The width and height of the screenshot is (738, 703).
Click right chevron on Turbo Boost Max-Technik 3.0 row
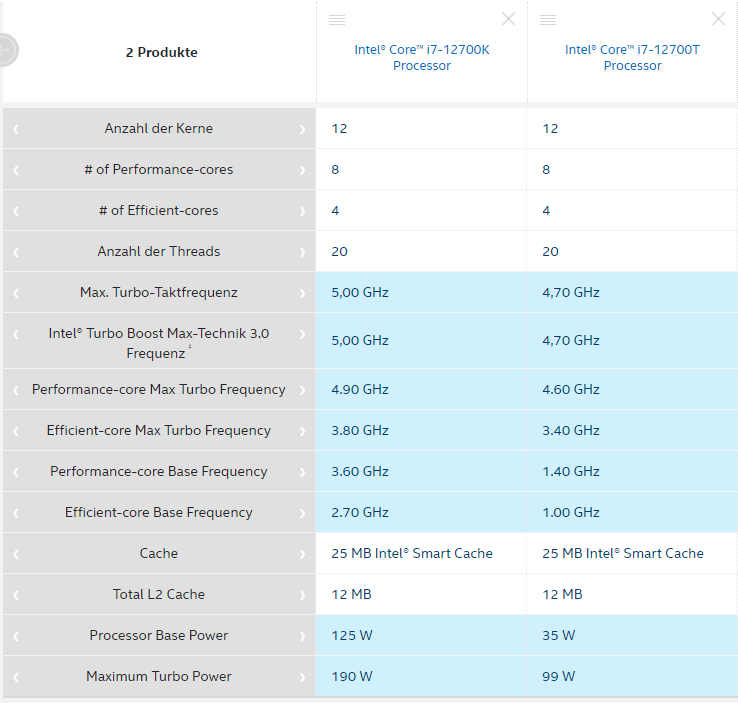(302, 334)
